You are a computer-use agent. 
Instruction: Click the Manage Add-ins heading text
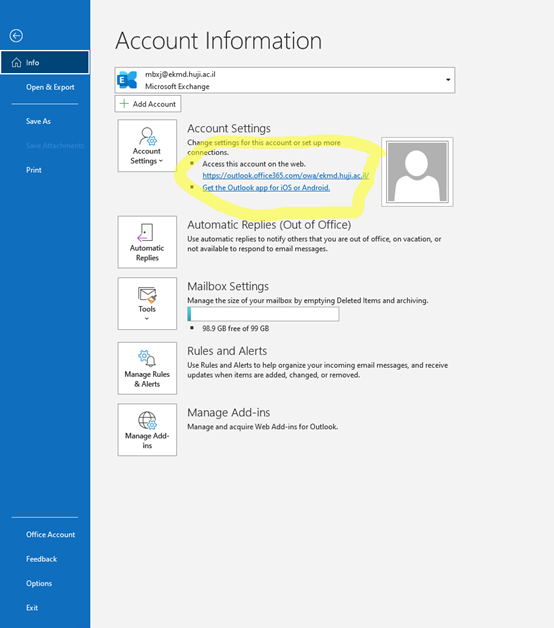(x=229, y=413)
